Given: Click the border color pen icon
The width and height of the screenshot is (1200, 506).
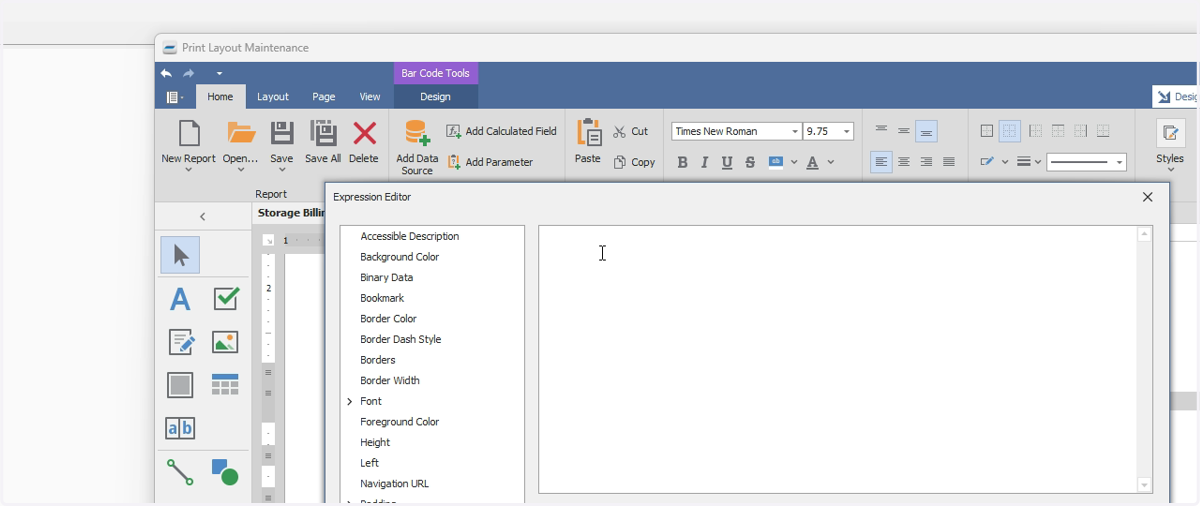Looking at the screenshot, I should (987, 162).
